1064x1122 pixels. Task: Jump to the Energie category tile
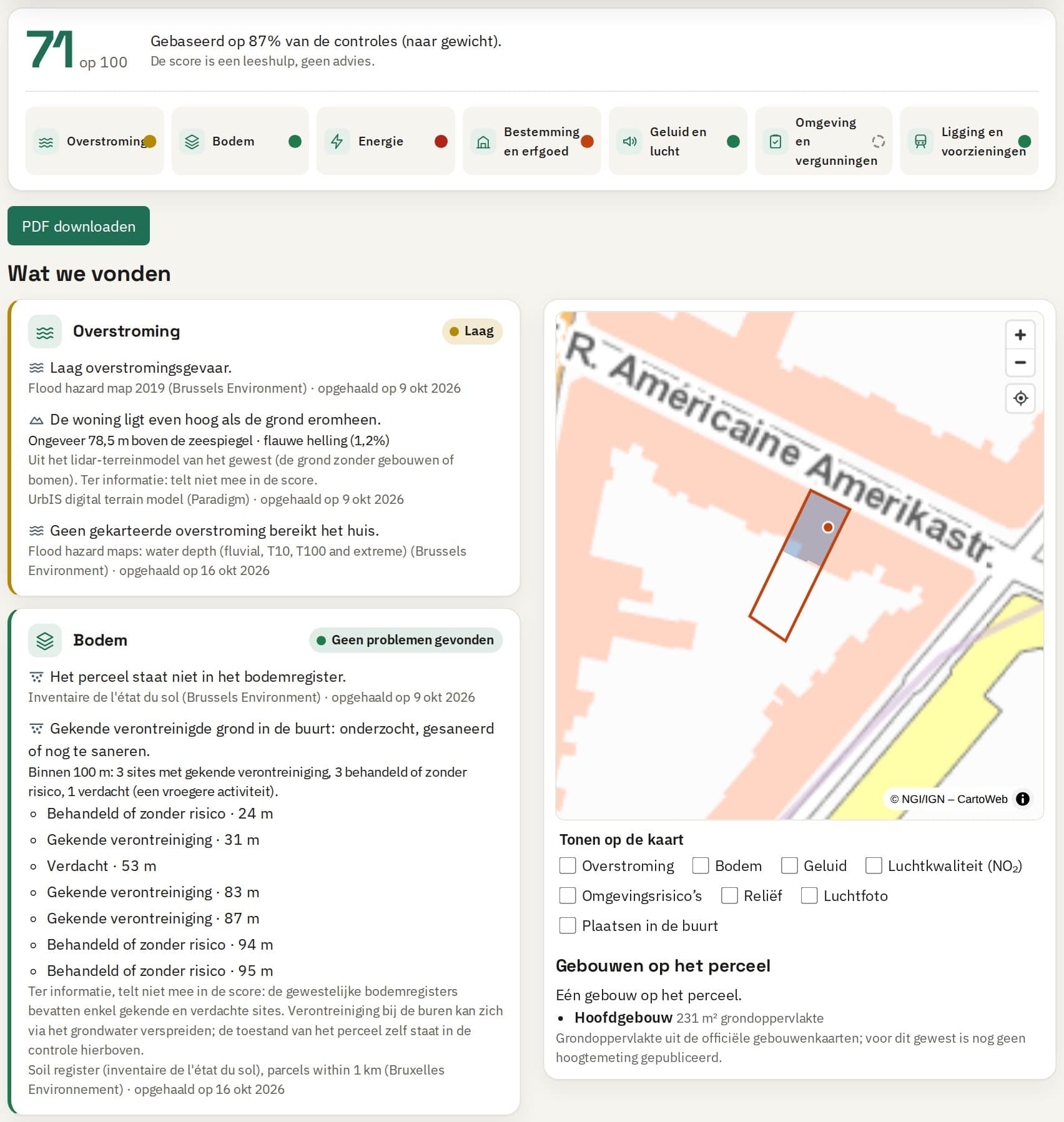click(x=386, y=141)
